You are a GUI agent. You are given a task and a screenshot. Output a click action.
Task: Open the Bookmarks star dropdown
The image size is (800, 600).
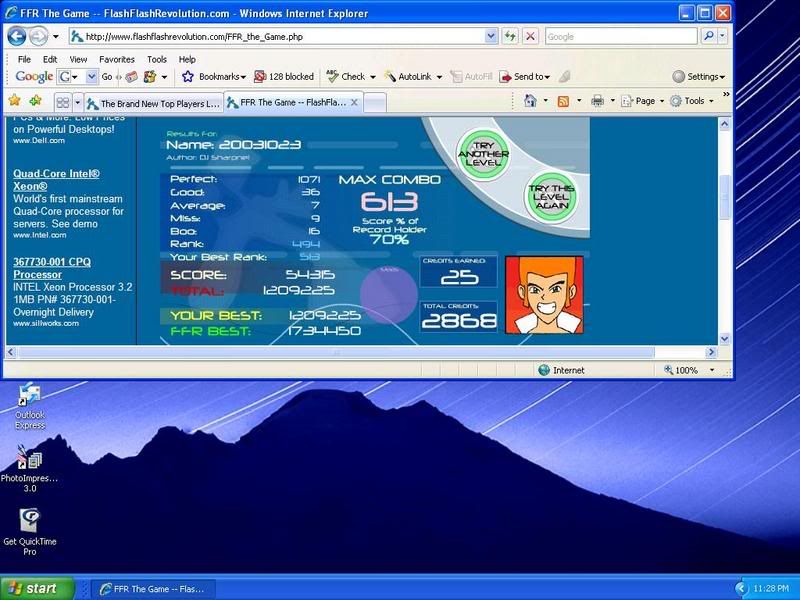coord(214,77)
